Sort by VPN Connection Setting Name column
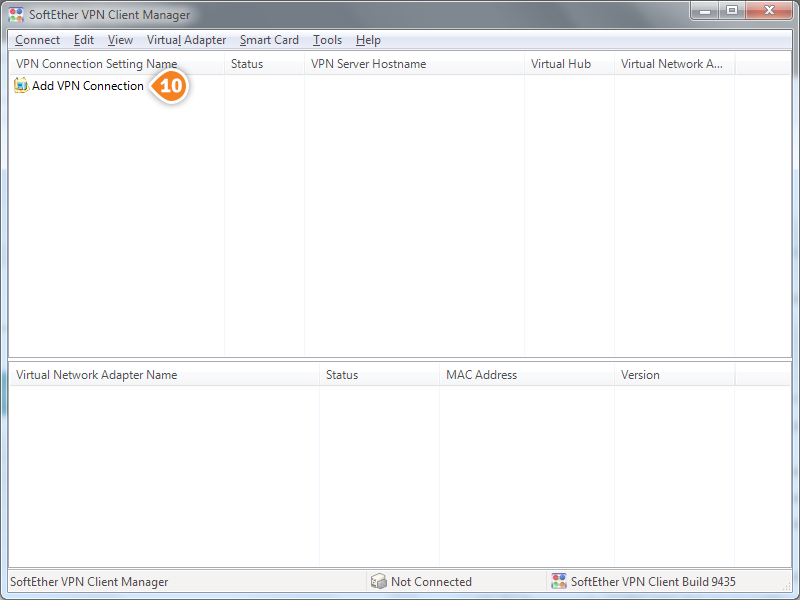Screen dimensions: 800x600 point(117,64)
